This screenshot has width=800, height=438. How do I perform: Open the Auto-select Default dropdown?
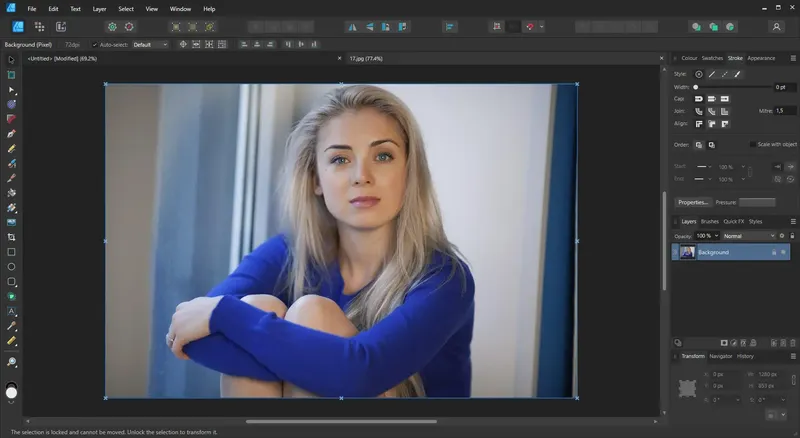point(150,44)
